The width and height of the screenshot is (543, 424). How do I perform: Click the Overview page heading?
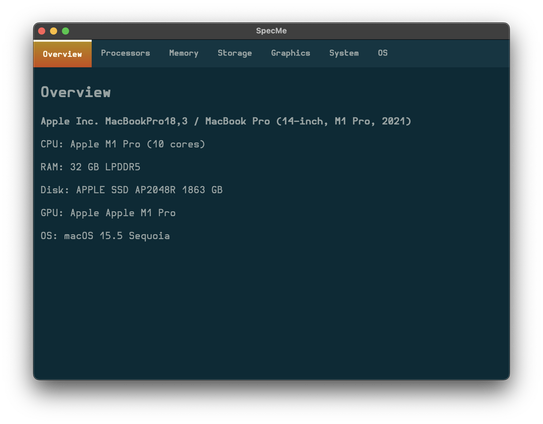pyautogui.click(x=75, y=92)
